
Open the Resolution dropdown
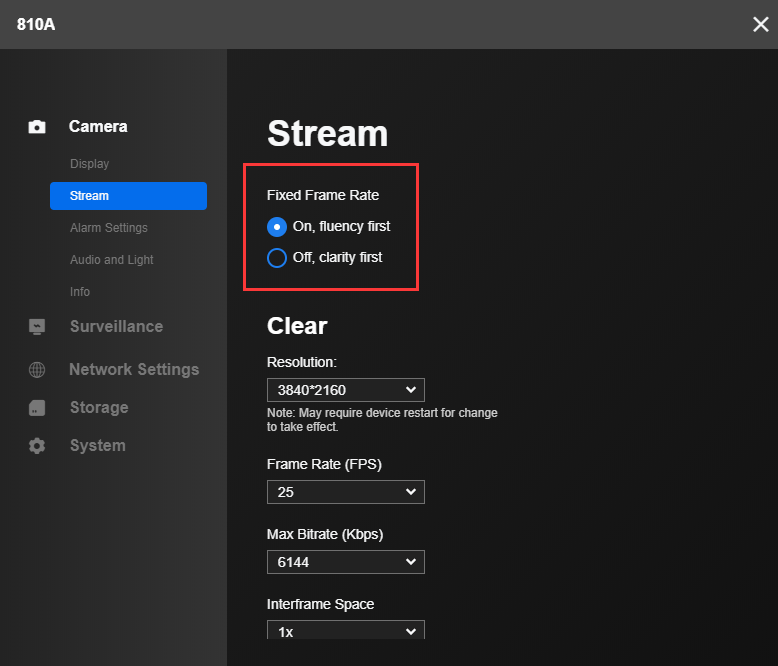[345, 390]
